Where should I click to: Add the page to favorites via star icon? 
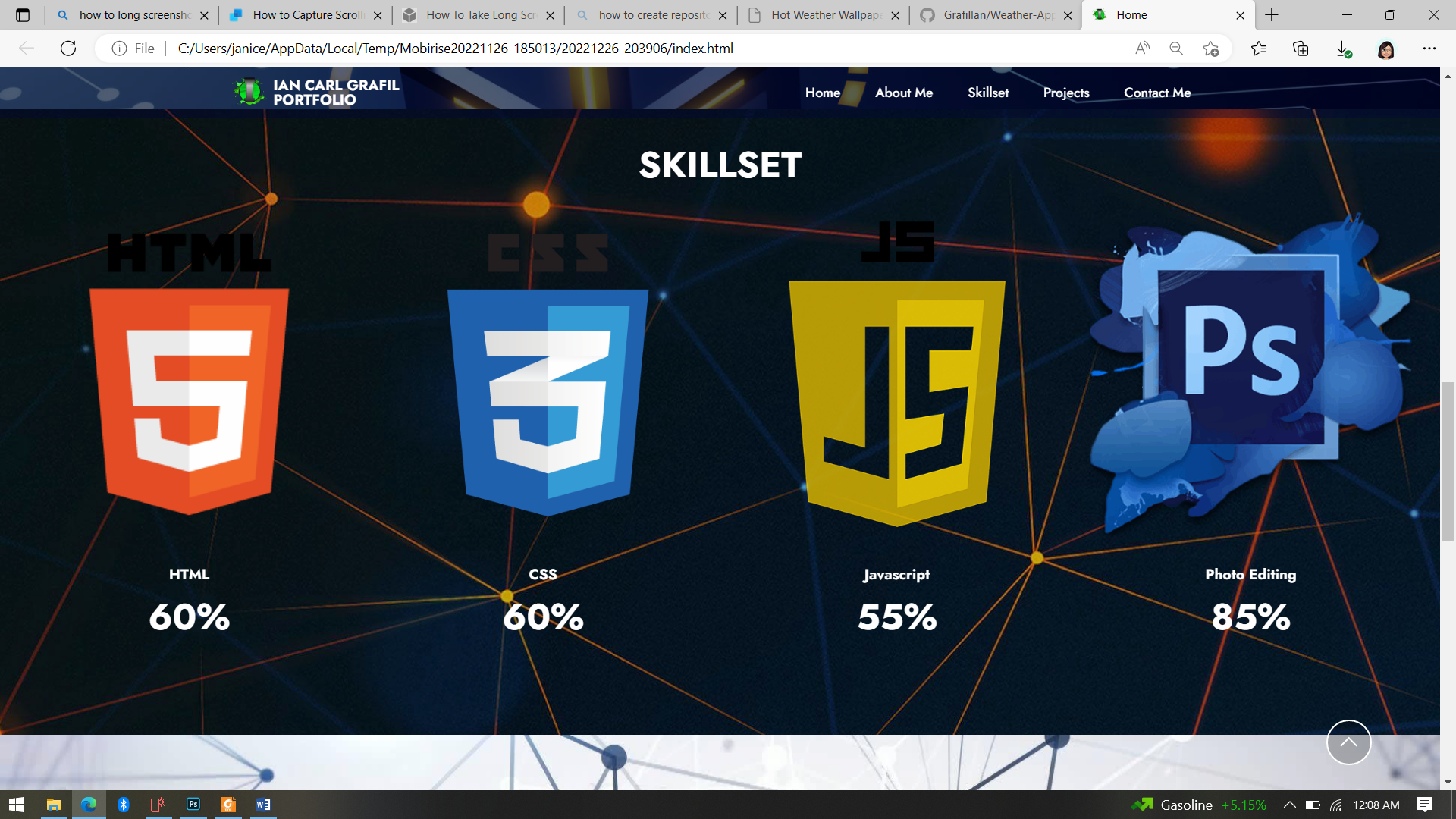pyautogui.click(x=1211, y=48)
